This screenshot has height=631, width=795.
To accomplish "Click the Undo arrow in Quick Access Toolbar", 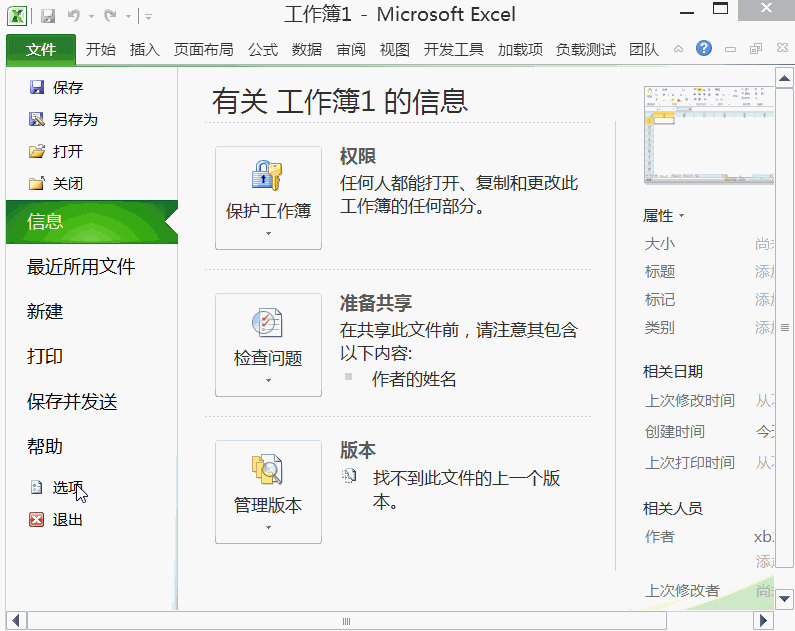I will coord(74,16).
